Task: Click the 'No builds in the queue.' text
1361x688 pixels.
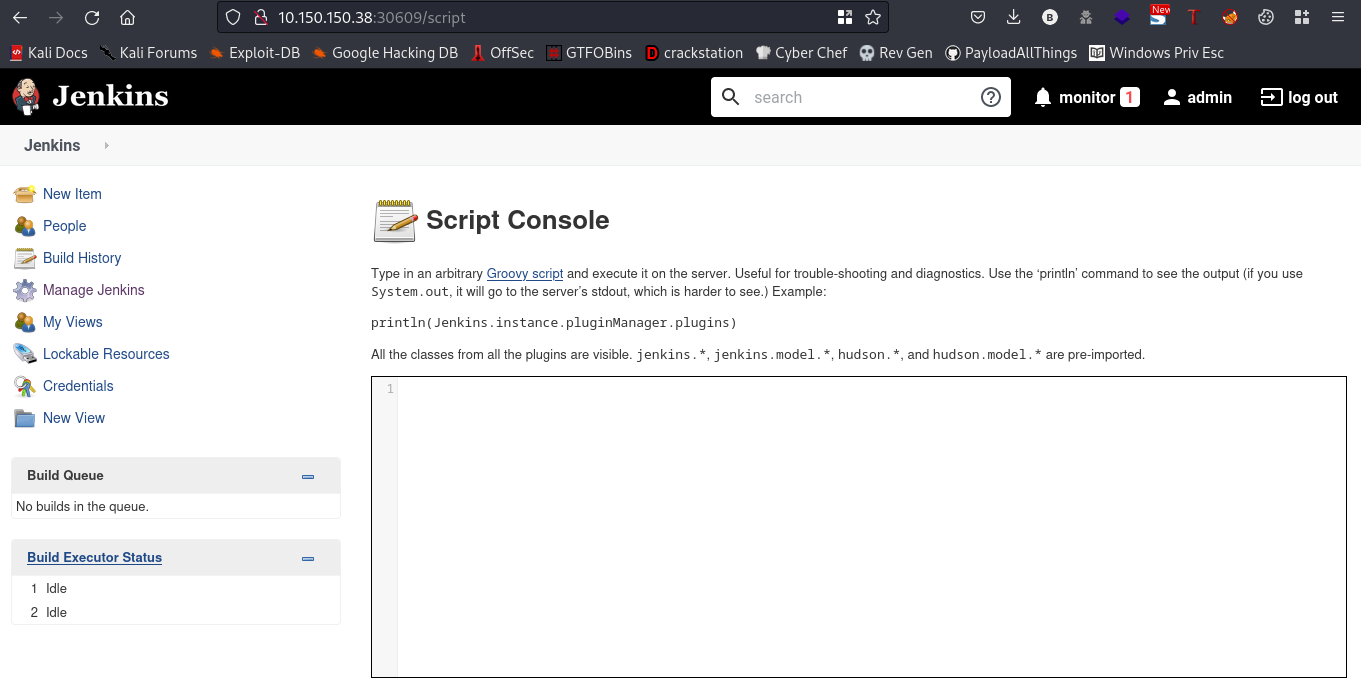Action: (82, 507)
